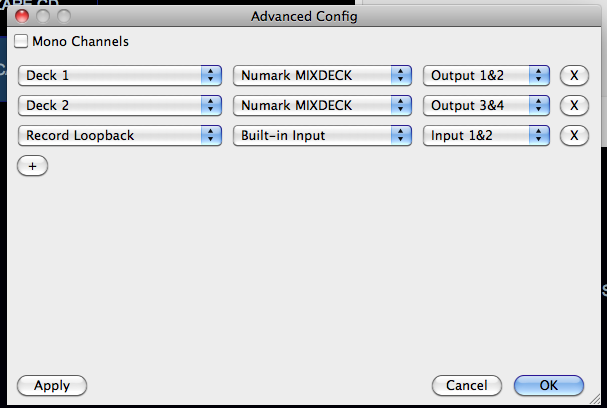Open Deck 2 Numark MIXDECK device dropdown
607x408 pixels.
[x=322, y=105]
